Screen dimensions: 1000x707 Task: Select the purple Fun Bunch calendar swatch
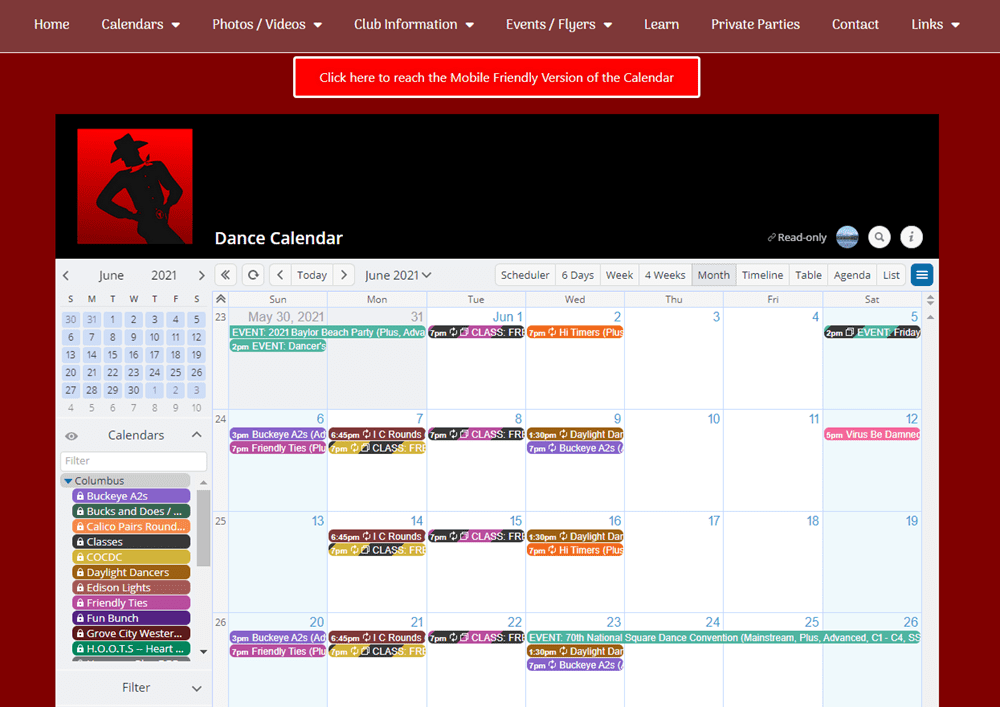tap(131, 619)
